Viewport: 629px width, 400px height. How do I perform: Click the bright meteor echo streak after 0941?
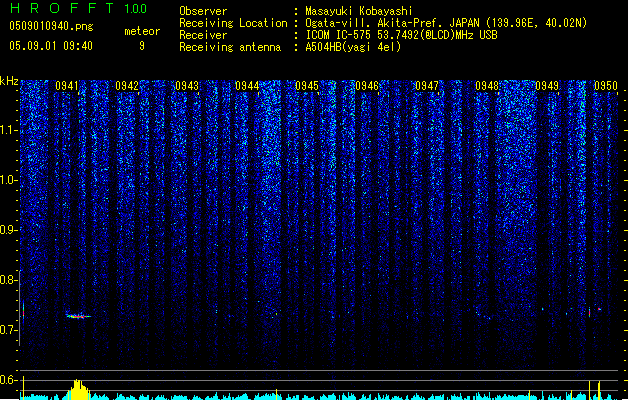click(x=79, y=316)
